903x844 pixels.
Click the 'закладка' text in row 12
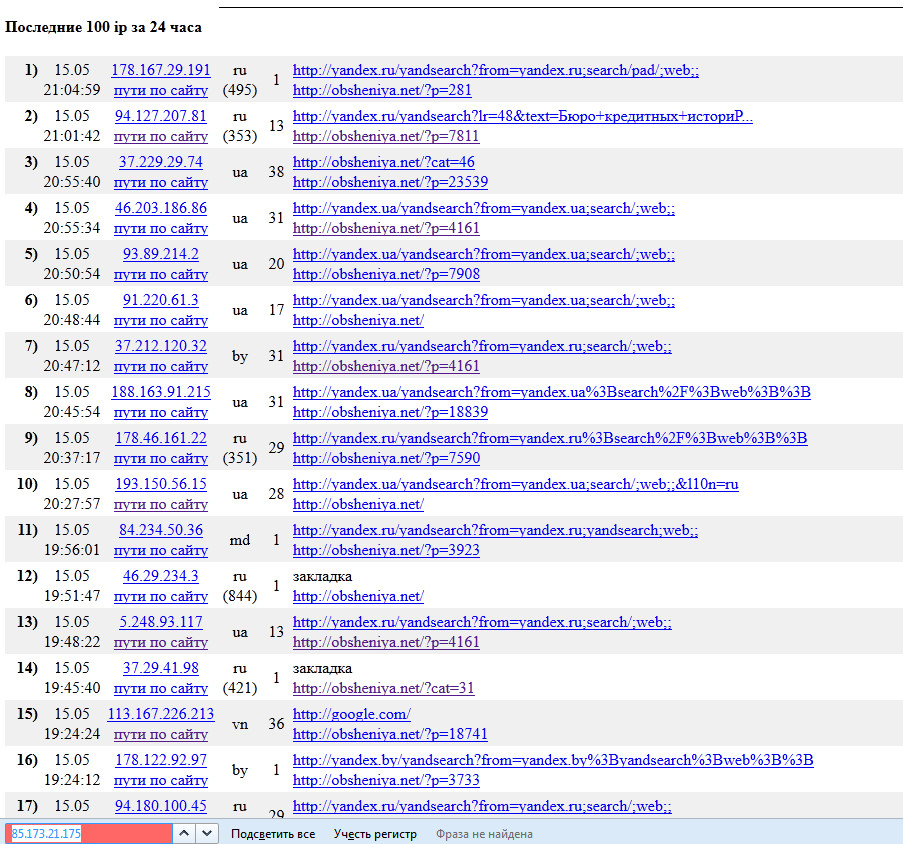point(322,577)
